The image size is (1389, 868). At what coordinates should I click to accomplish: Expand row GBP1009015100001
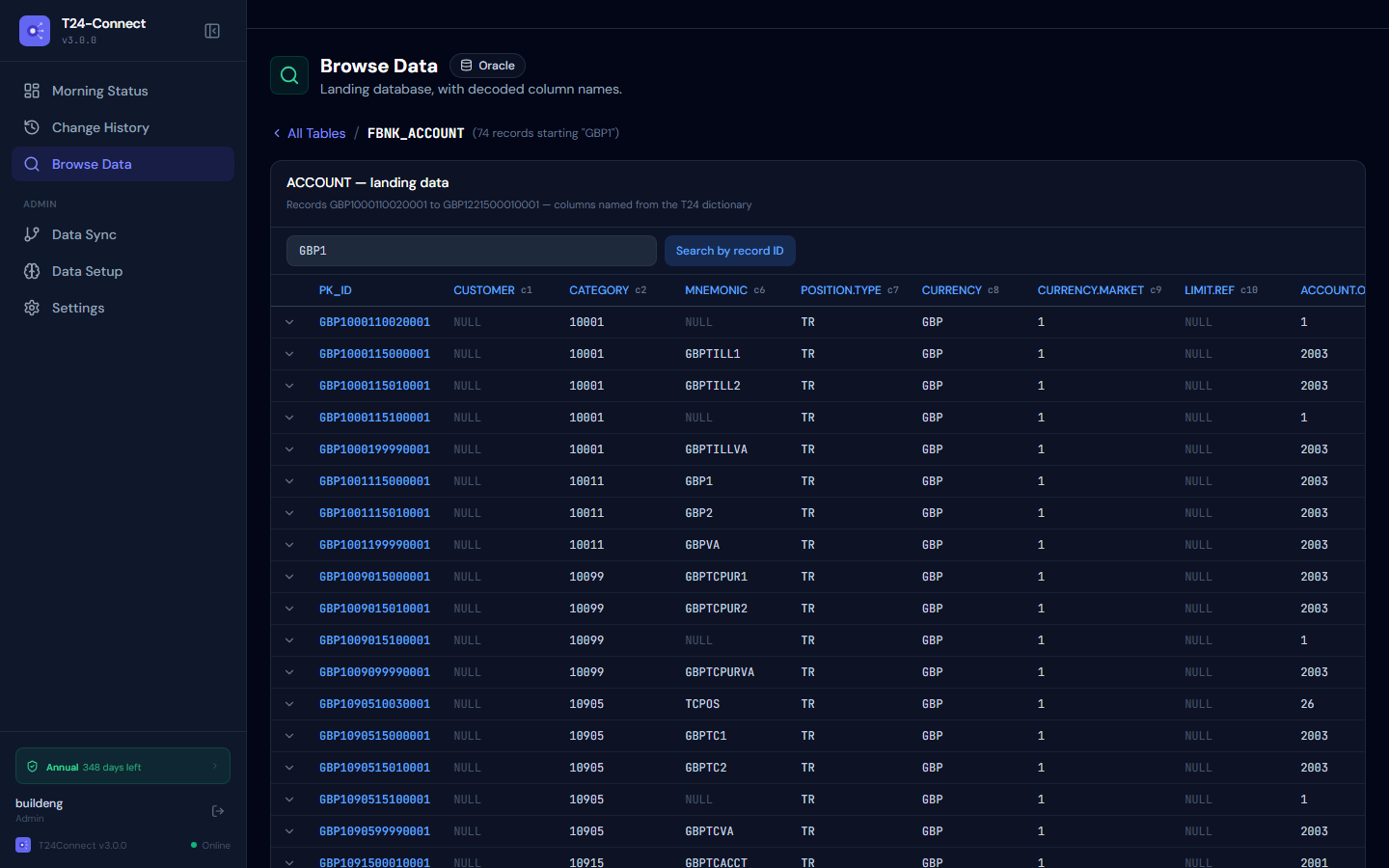point(289,640)
